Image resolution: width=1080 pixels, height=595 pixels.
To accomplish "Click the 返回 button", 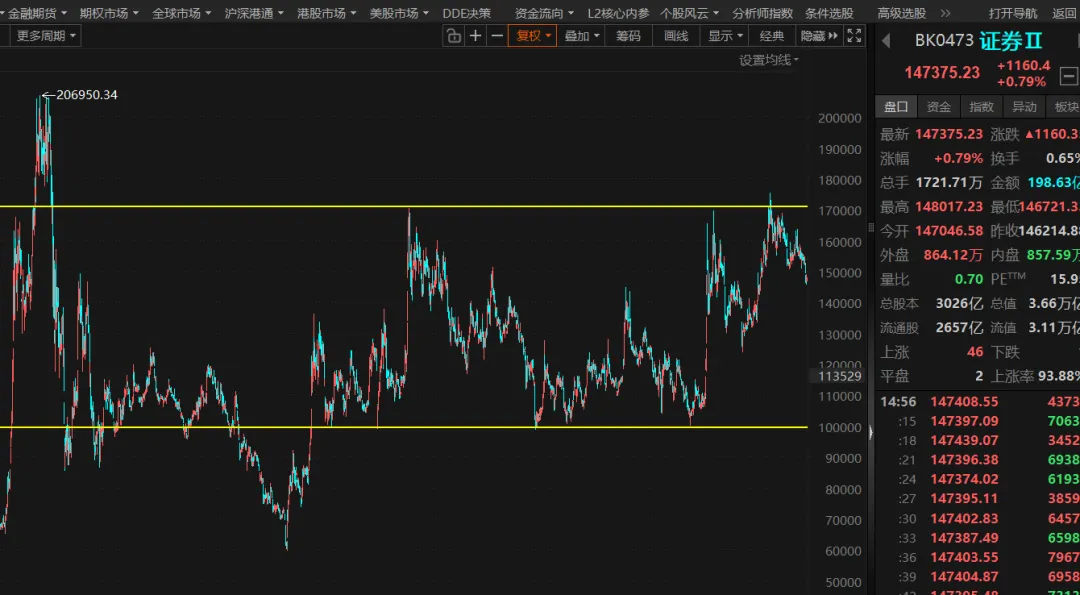I will click(x=1063, y=12).
